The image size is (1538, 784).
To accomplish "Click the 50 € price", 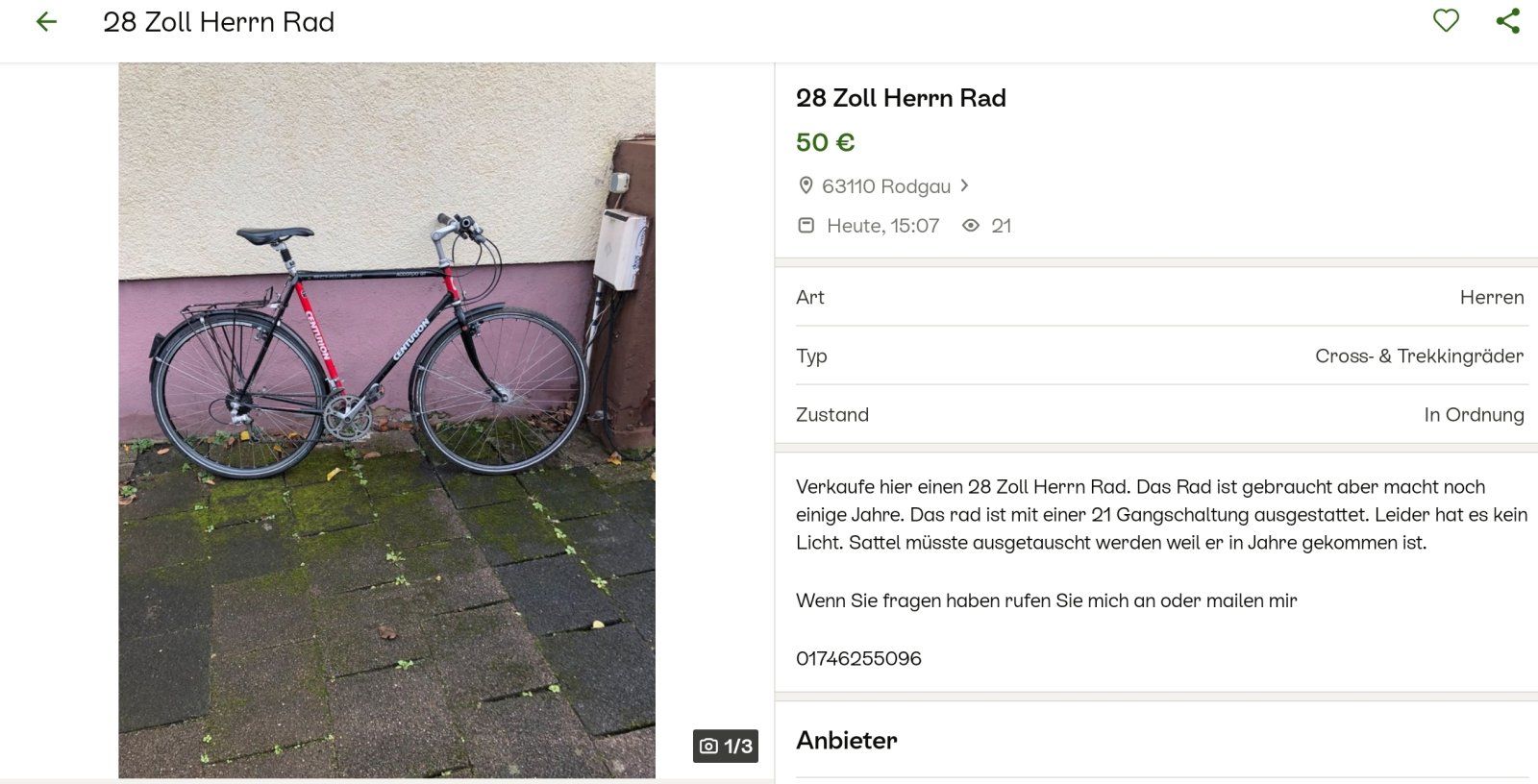I will [825, 142].
